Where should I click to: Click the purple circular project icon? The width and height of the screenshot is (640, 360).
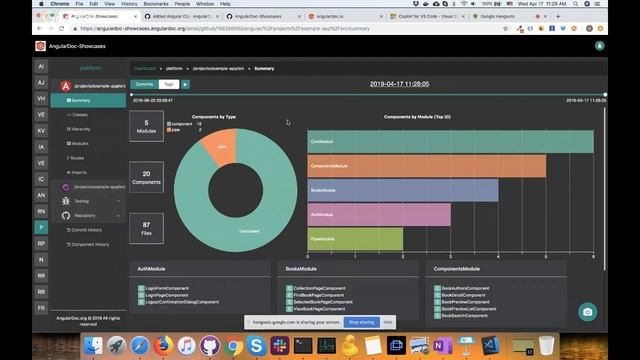click(66, 187)
